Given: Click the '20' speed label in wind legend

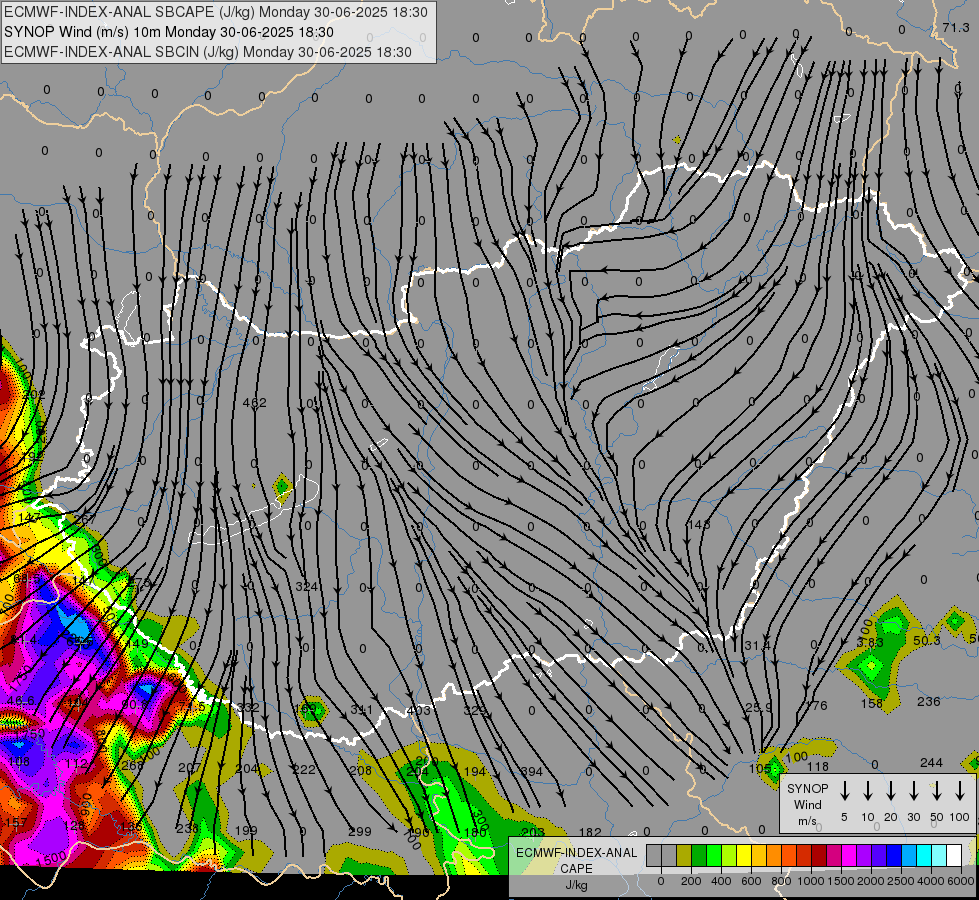Looking at the screenshot, I should point(891,817).
